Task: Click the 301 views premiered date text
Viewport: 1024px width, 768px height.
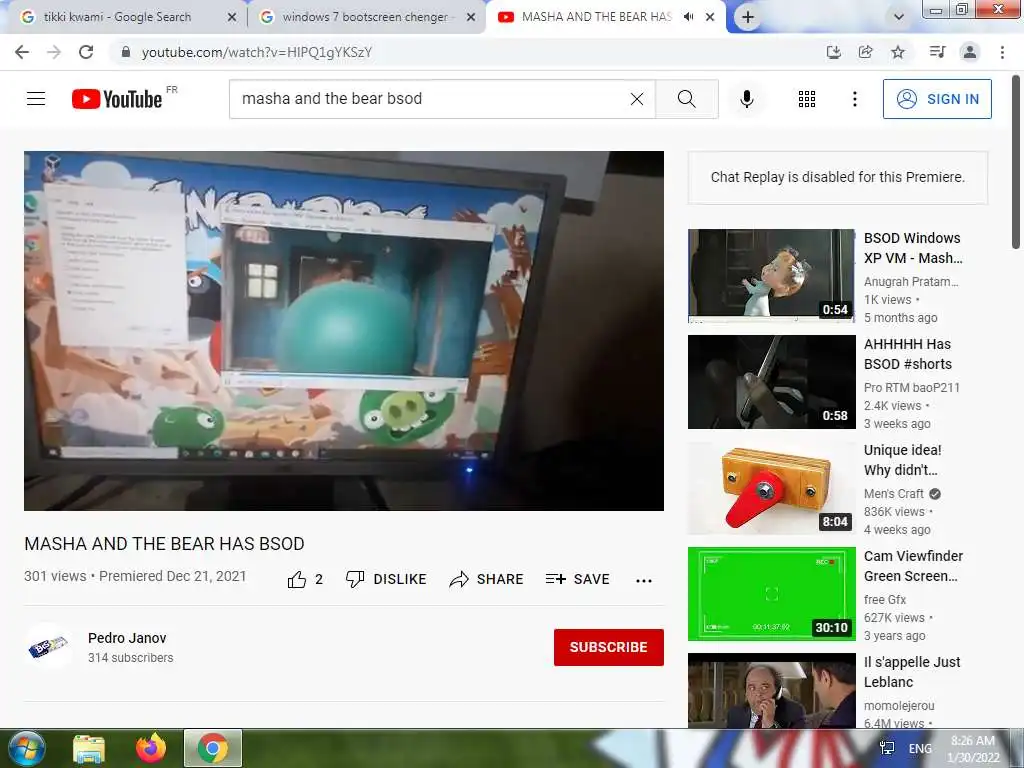Action: pyautogui.click(x=135, y=576)
